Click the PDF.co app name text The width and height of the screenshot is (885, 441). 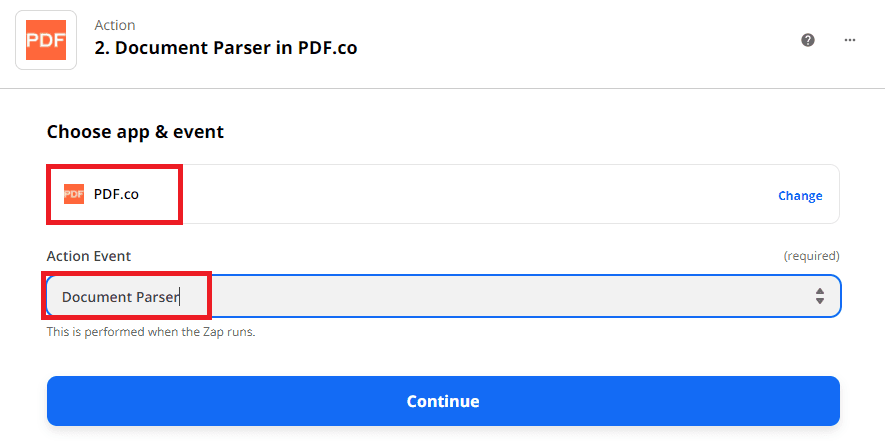click(116, 194)
